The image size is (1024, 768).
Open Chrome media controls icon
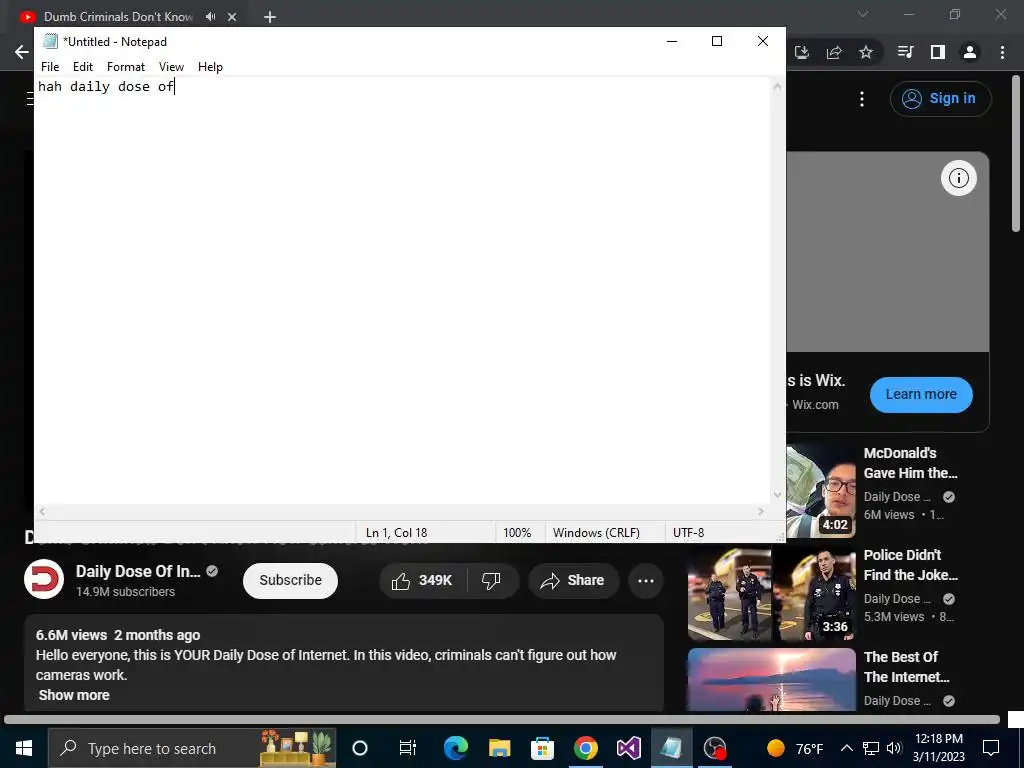[x=905, y=52]
